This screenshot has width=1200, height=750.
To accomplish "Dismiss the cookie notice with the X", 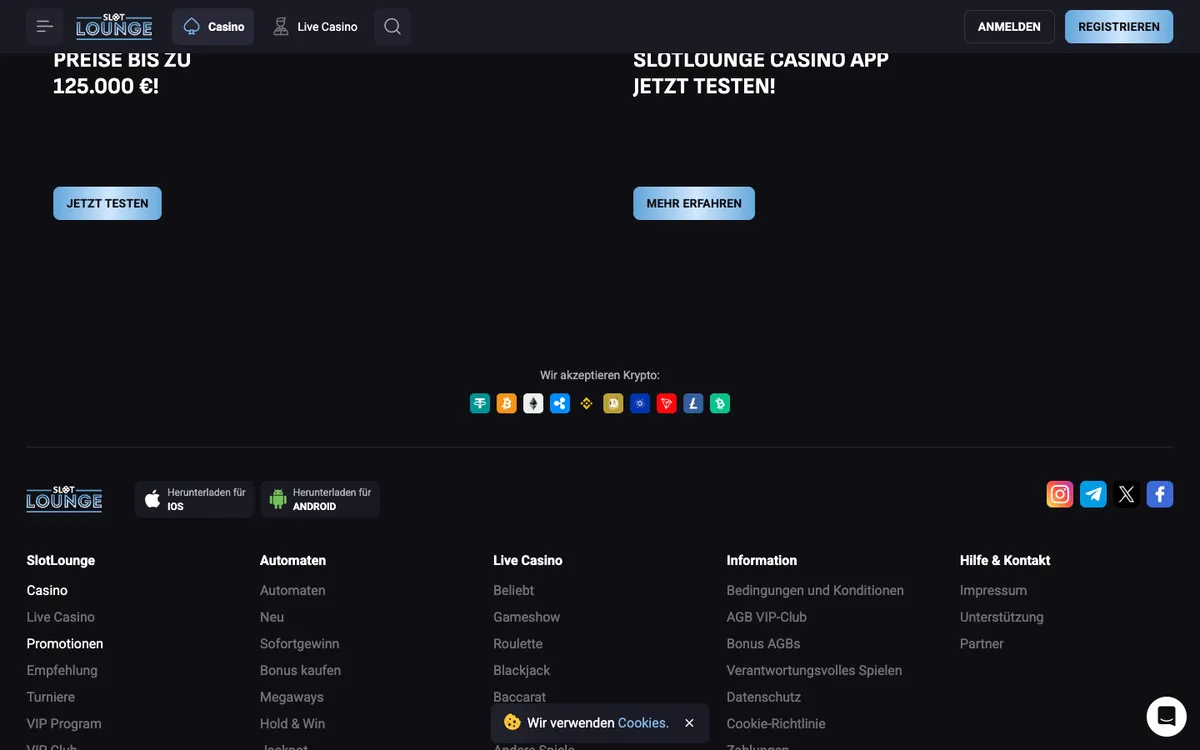I will click(689, 723).
